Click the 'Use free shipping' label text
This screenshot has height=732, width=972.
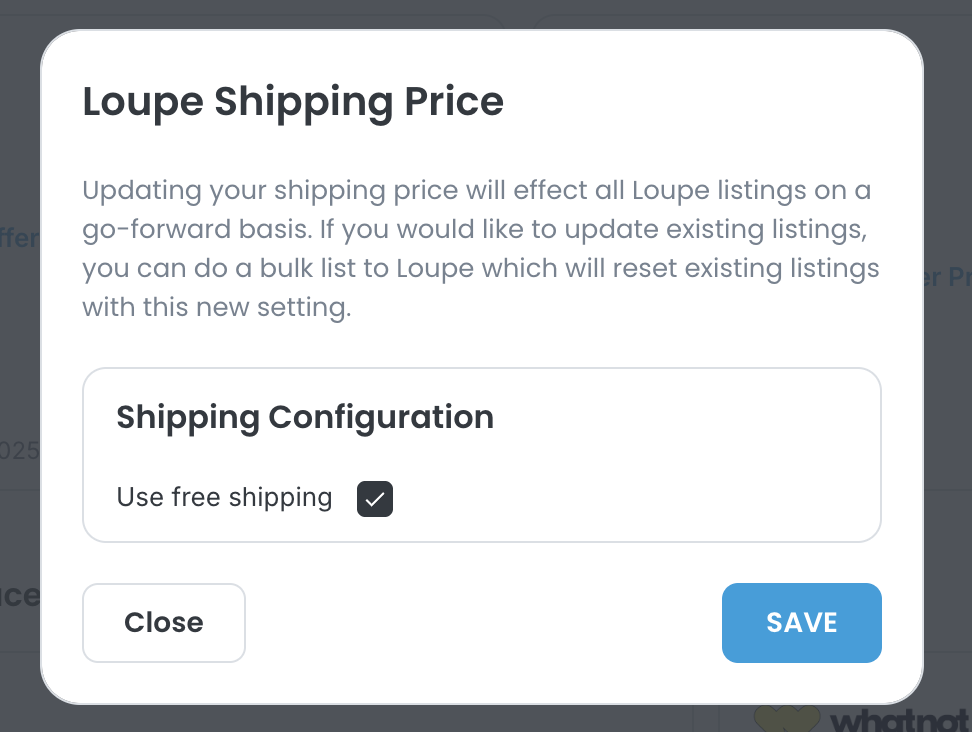224,497
